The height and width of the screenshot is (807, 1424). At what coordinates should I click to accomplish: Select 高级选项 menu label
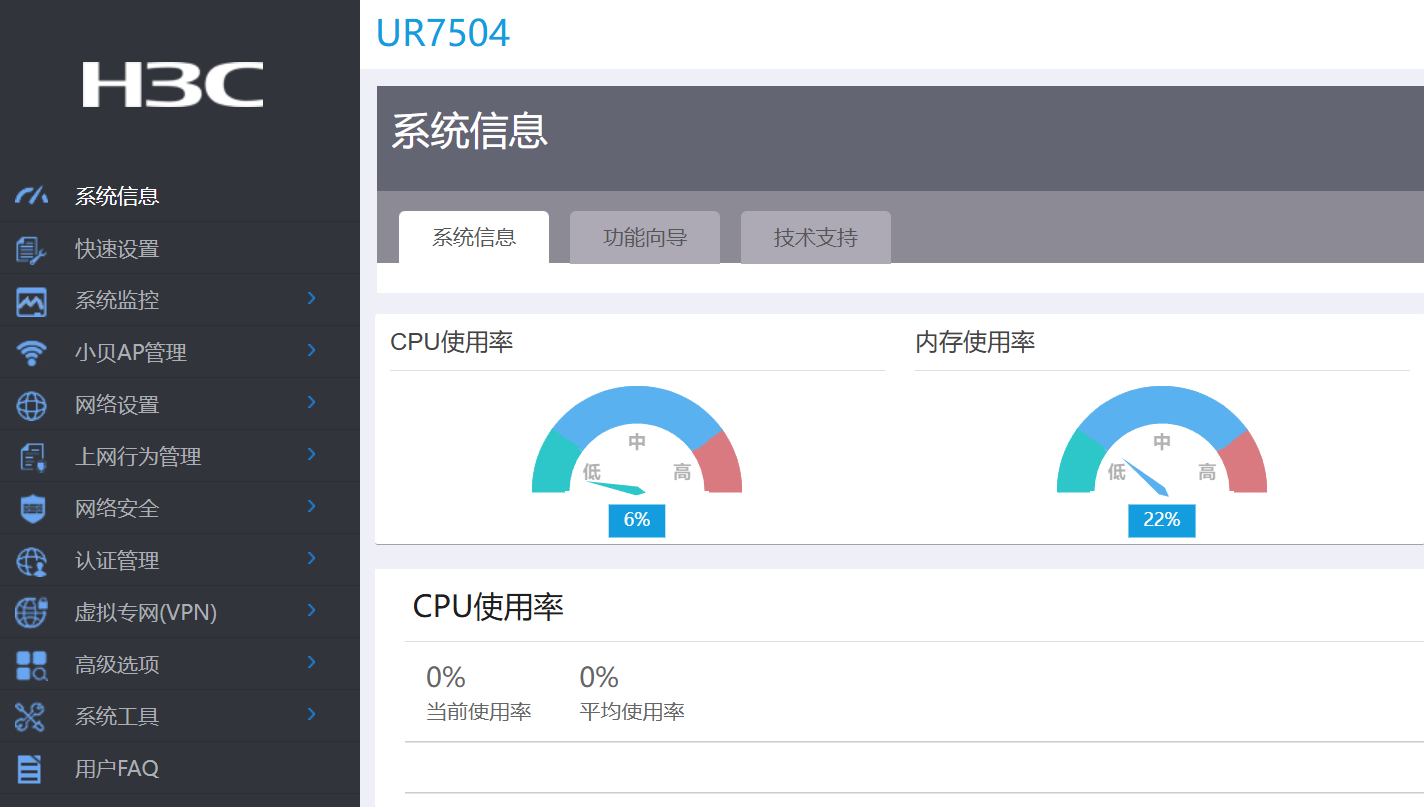[x=117, y=665]
